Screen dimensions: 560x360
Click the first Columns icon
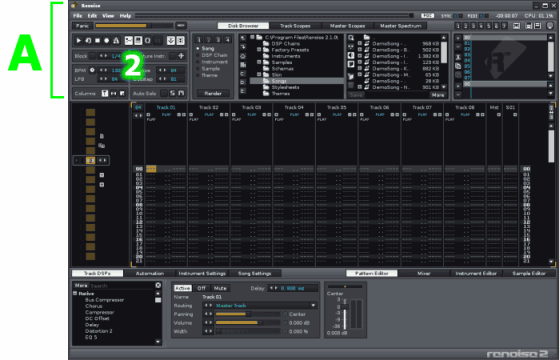coord(105,93)
